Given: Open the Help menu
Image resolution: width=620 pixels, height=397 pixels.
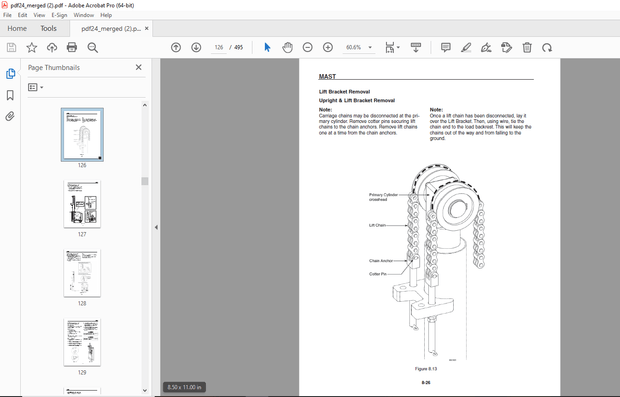Looking at the screenshot, I should (106, 15).
